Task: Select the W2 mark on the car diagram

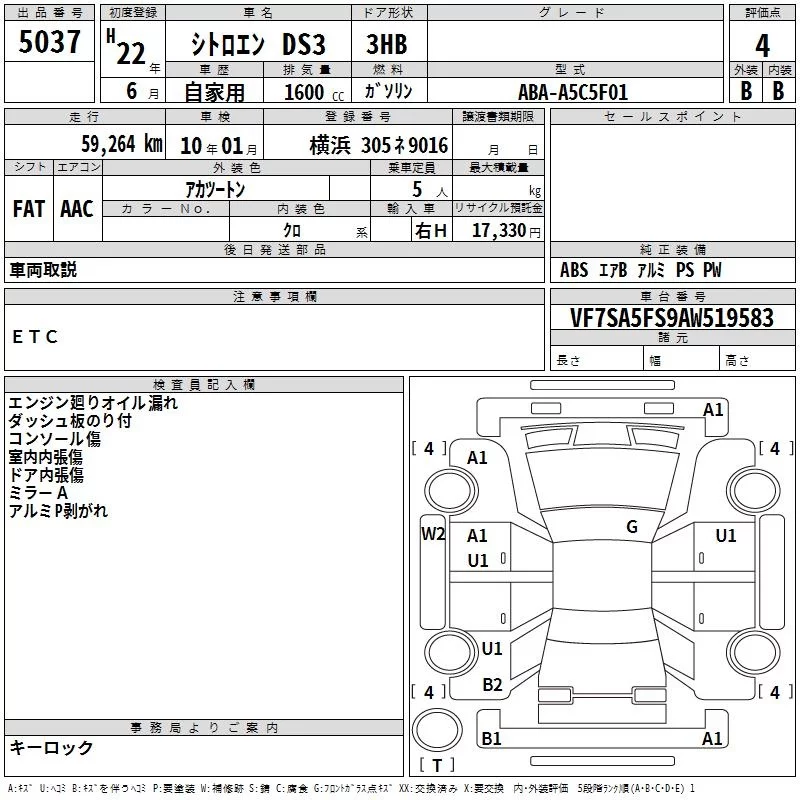Action: click(433, 534)
